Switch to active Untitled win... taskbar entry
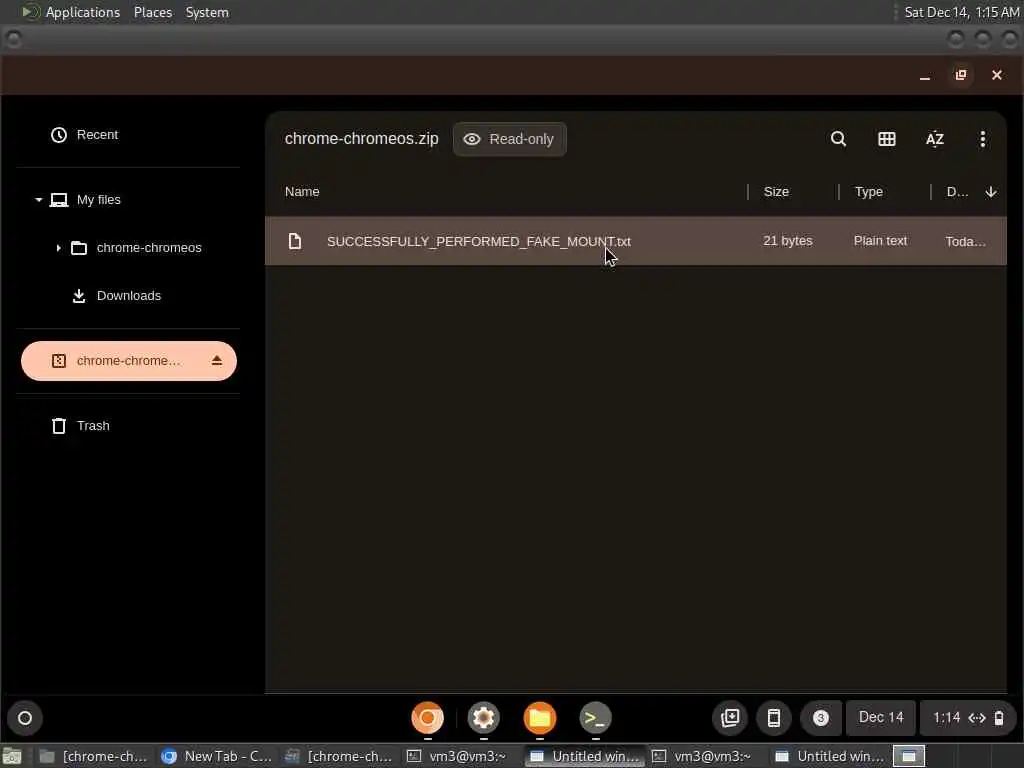This screenshot has height=768, width=1024. pyautogui.click(x=585, y=756)
